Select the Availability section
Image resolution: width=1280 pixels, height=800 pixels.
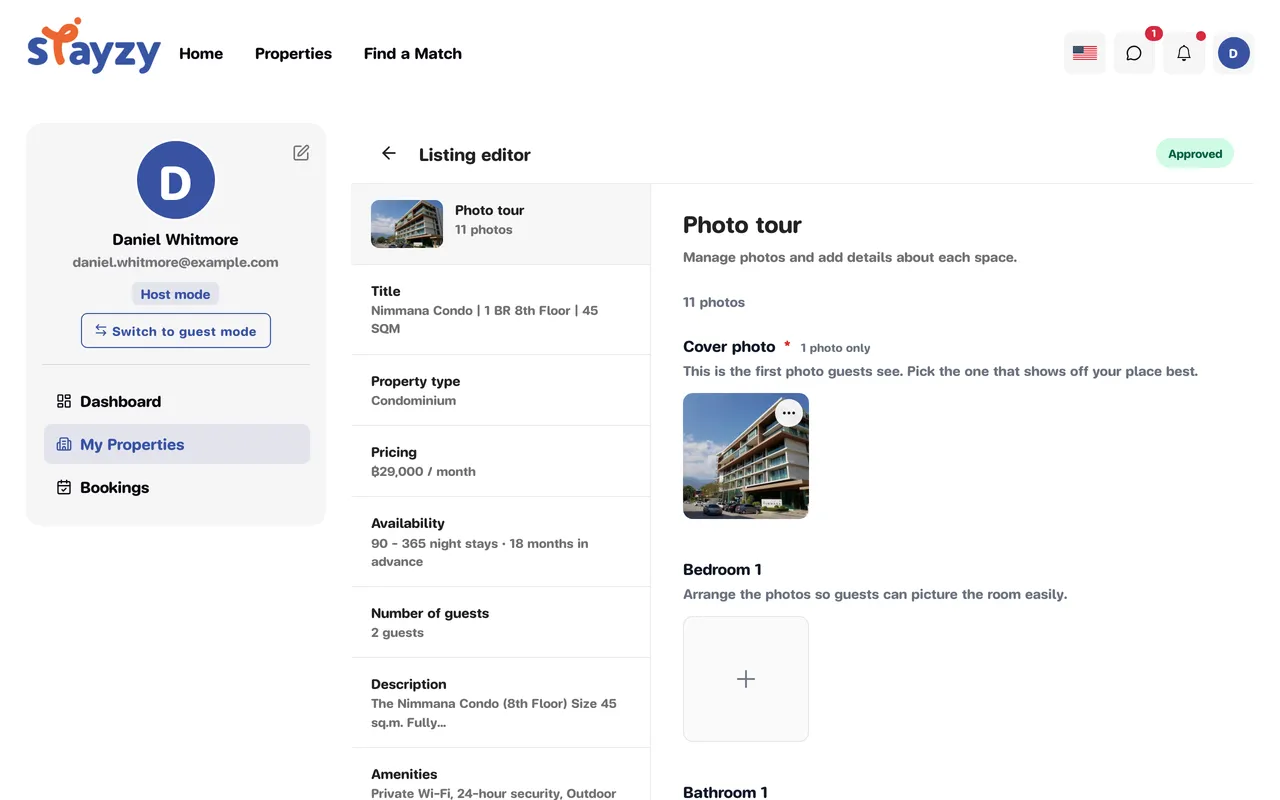[501, 542]
